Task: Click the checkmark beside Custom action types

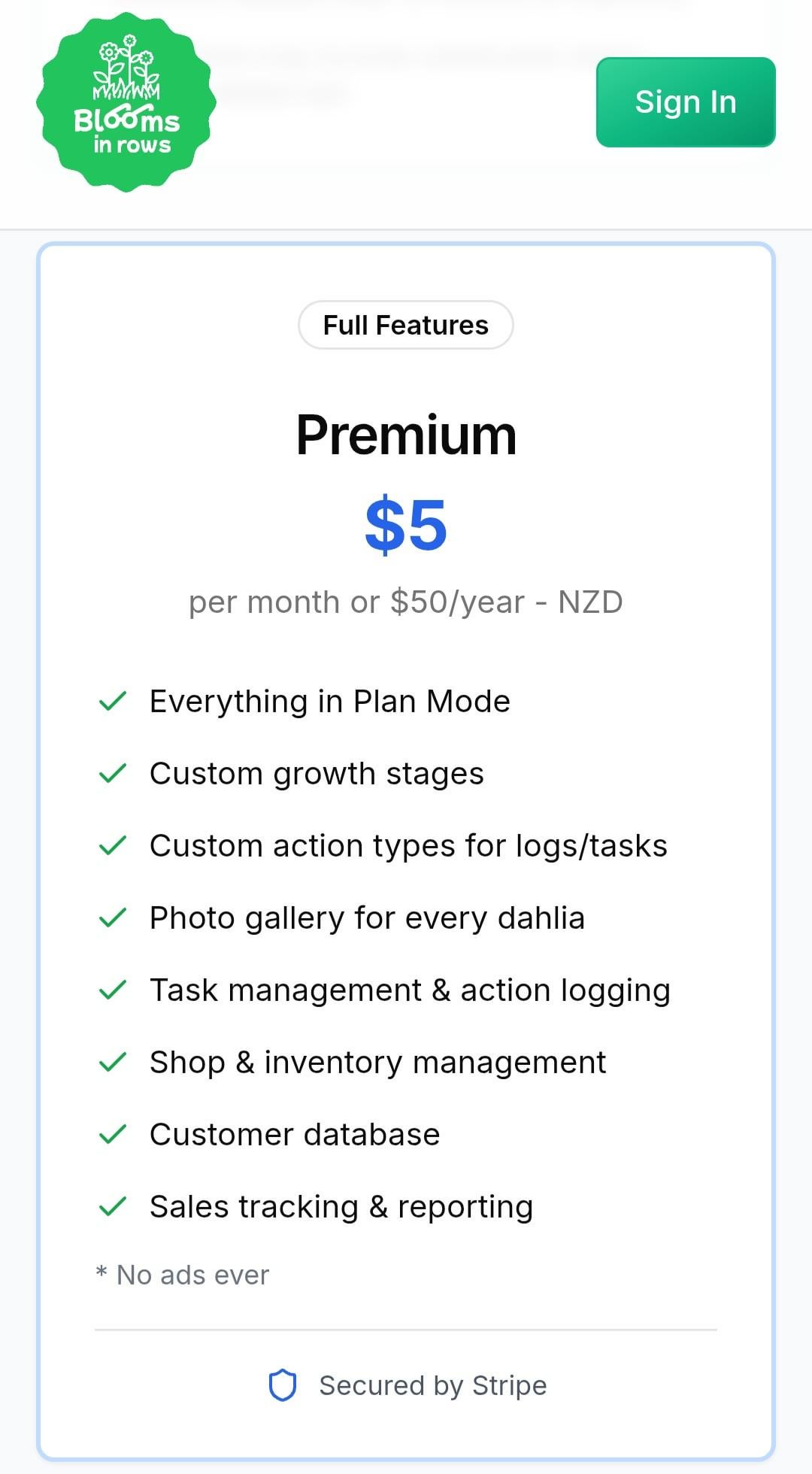Action: pyautogui.click(x=113, y=845)
